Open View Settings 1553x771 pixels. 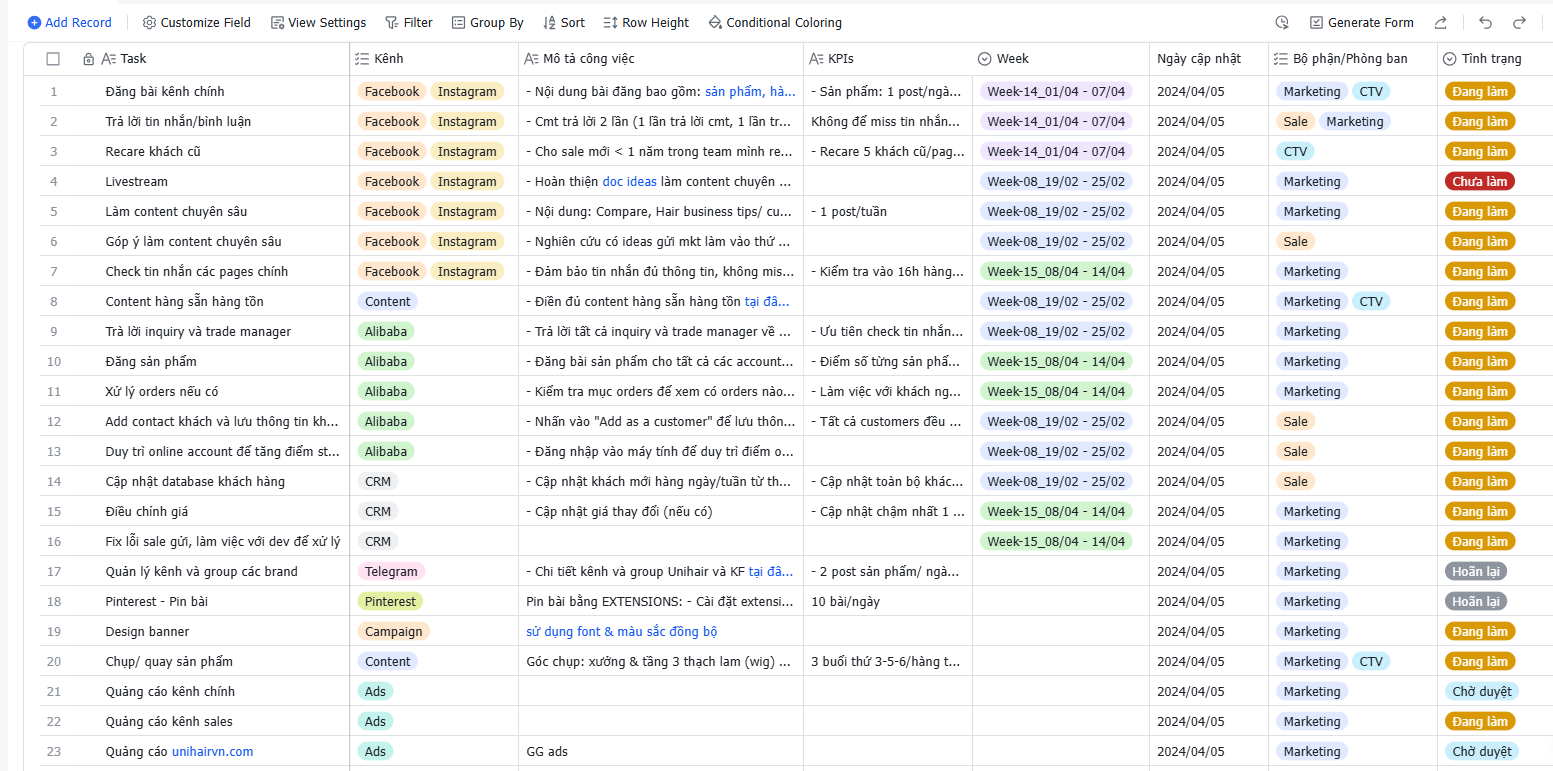tap(318, 22)
